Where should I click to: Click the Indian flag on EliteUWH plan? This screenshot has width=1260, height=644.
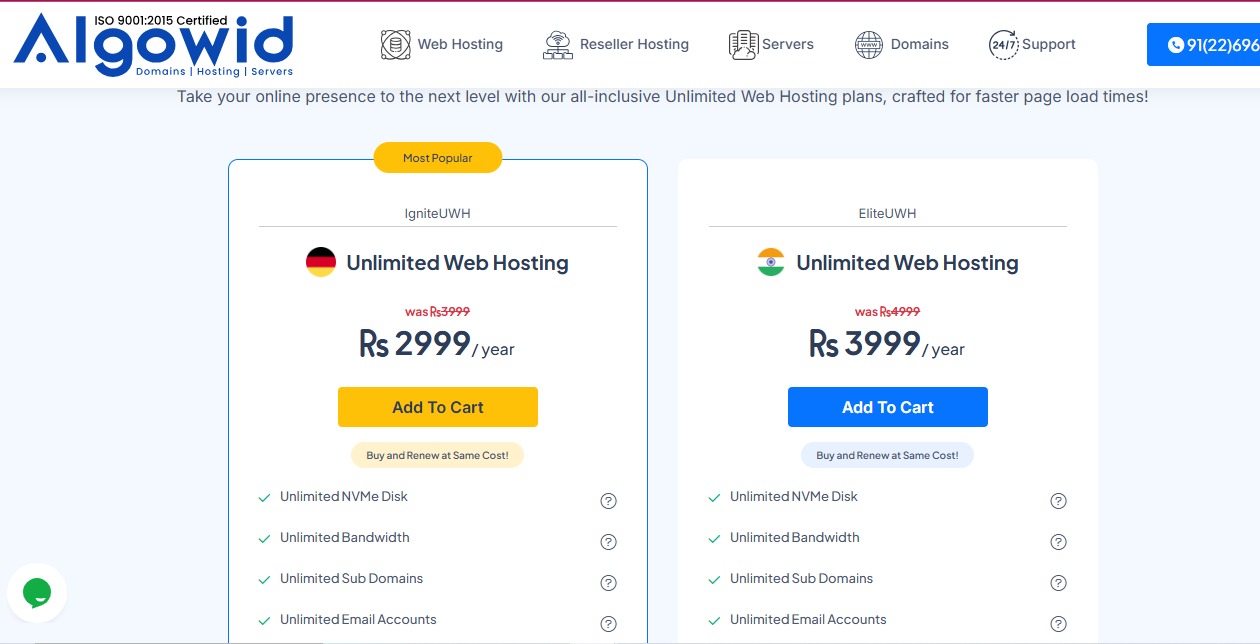click(x=771, y=263)
